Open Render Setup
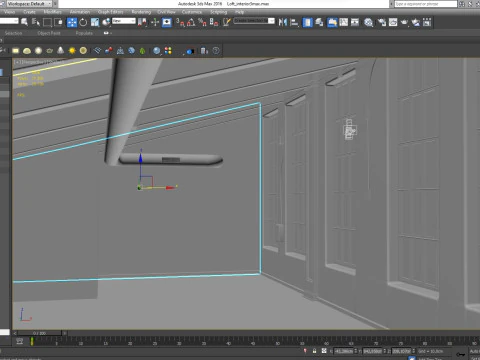480x360 pixels. click(x=382, y=22)
